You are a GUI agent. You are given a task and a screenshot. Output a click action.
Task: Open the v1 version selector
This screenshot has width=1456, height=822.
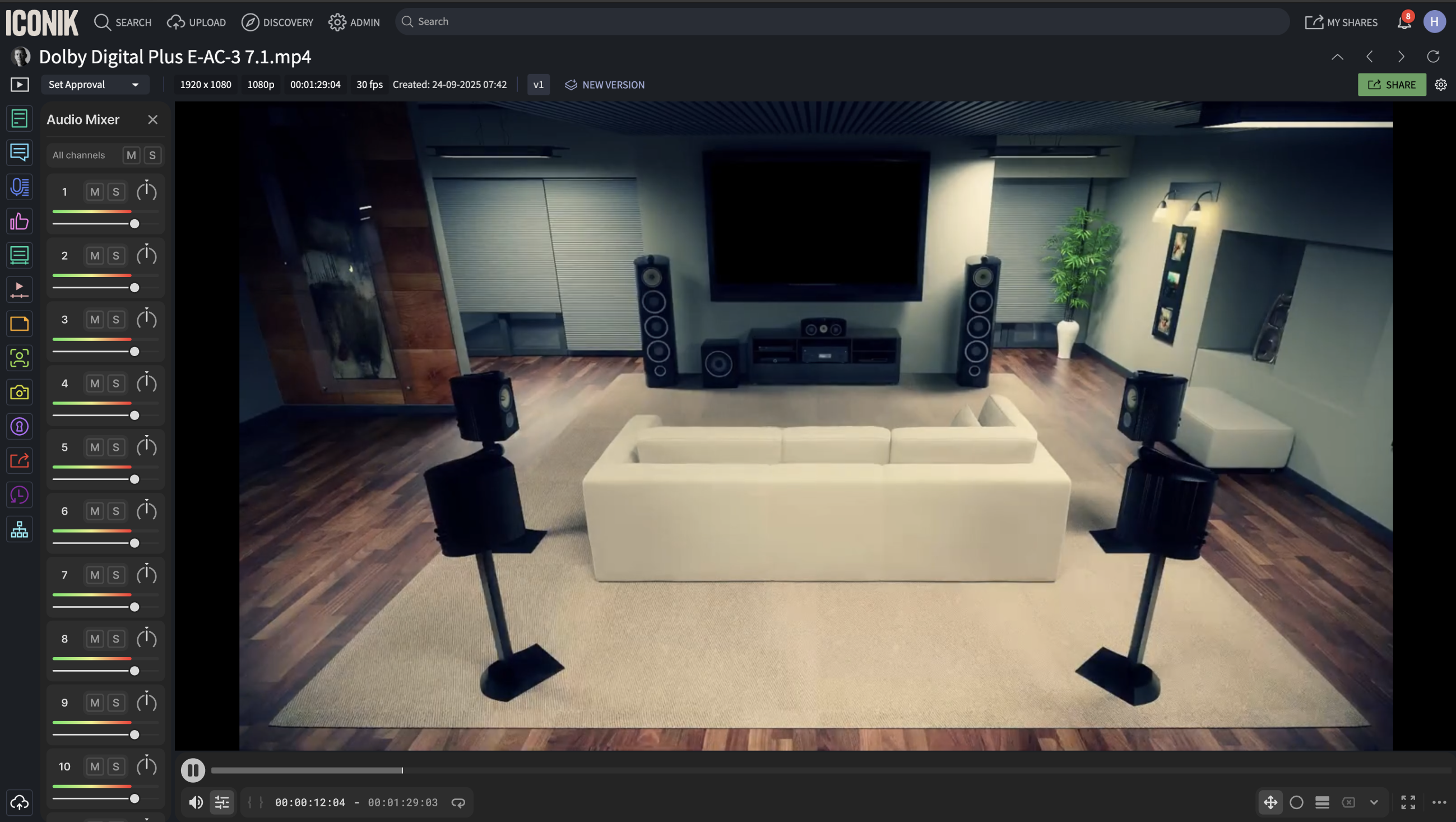538,85
